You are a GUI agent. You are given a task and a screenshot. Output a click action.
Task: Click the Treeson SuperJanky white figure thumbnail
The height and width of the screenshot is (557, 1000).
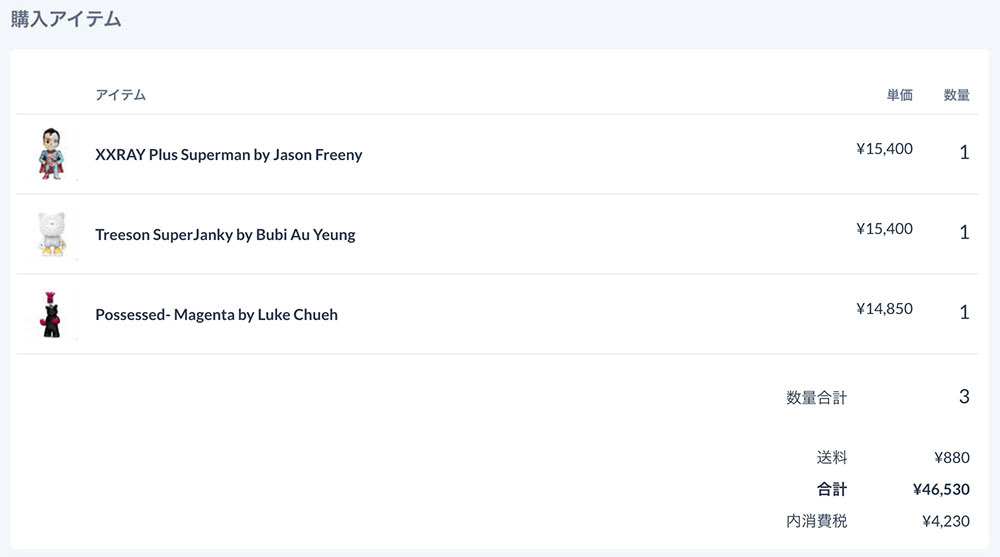[51, 234]
